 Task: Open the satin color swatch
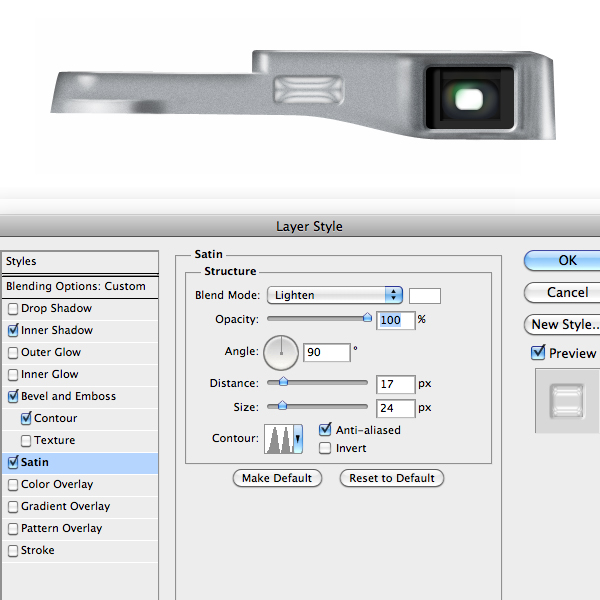click(425, 296)
